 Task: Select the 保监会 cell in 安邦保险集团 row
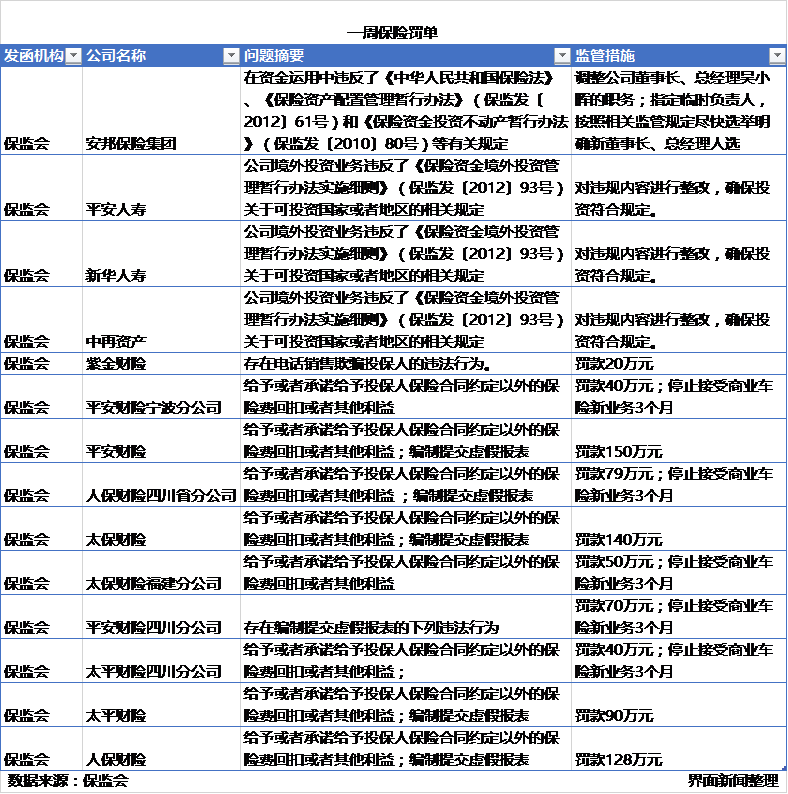[42, 111]
